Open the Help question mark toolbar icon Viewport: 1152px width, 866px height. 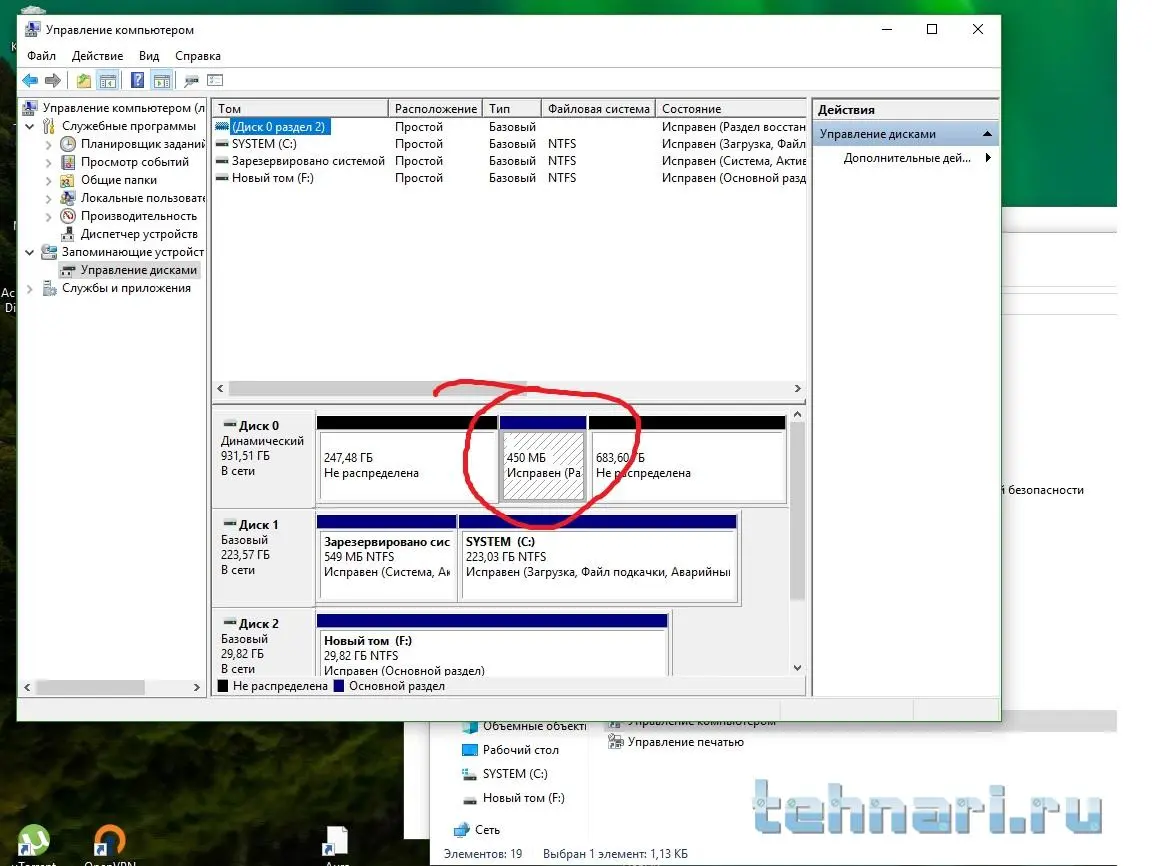click(137, 80)
